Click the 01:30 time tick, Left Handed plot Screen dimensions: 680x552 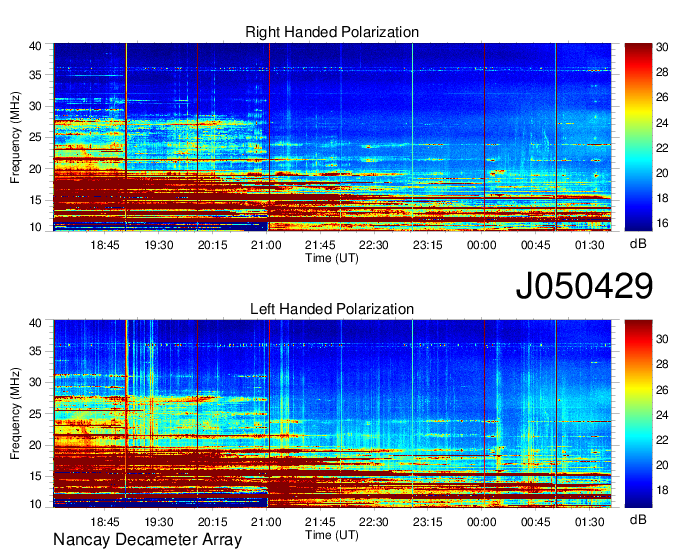point(589,522)
